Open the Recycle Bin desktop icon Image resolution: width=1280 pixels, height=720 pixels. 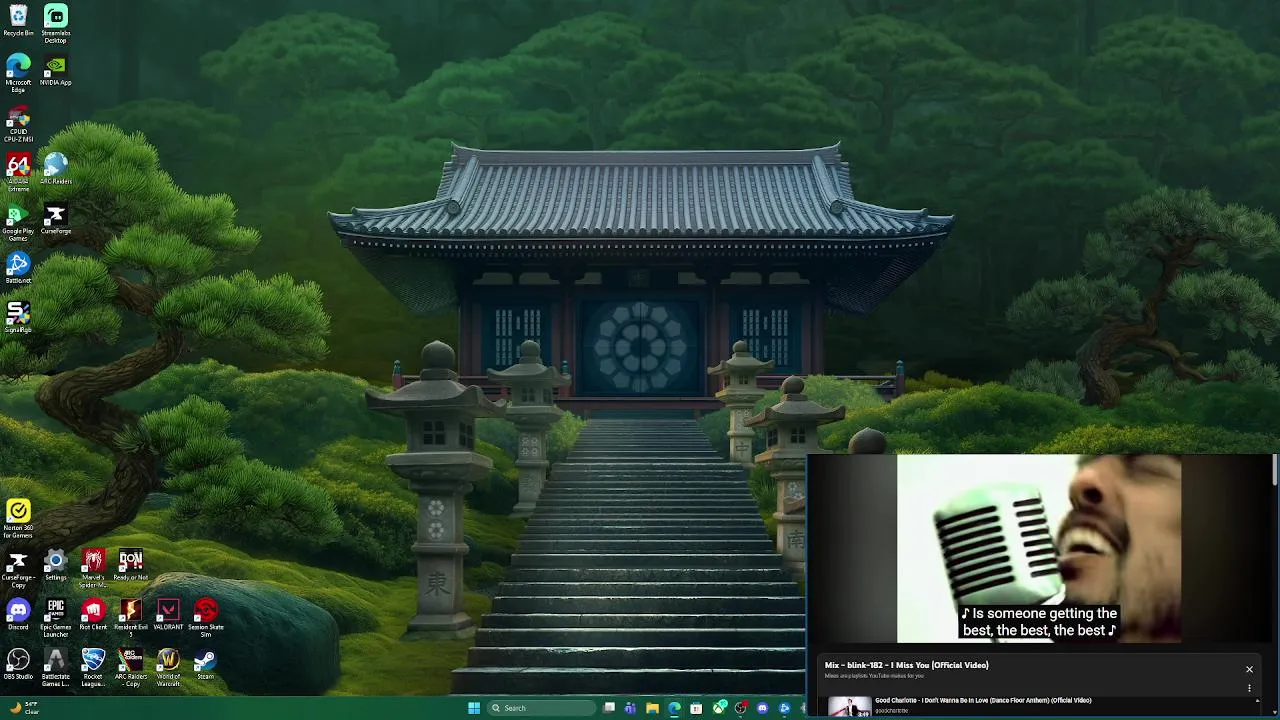pyautogui.click(x=18, y=21)
